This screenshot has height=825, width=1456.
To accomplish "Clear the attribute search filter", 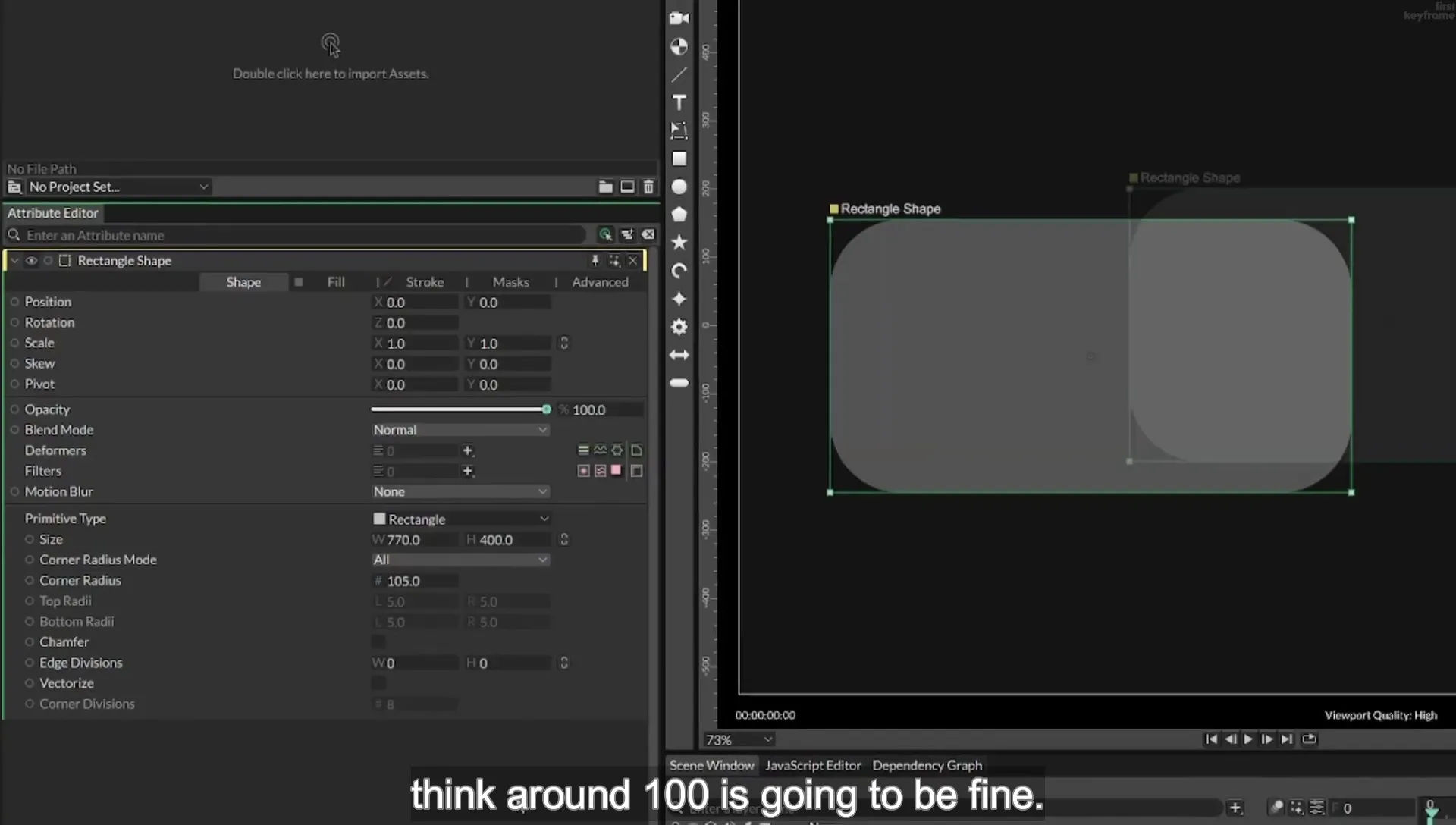I will point(648,235).
